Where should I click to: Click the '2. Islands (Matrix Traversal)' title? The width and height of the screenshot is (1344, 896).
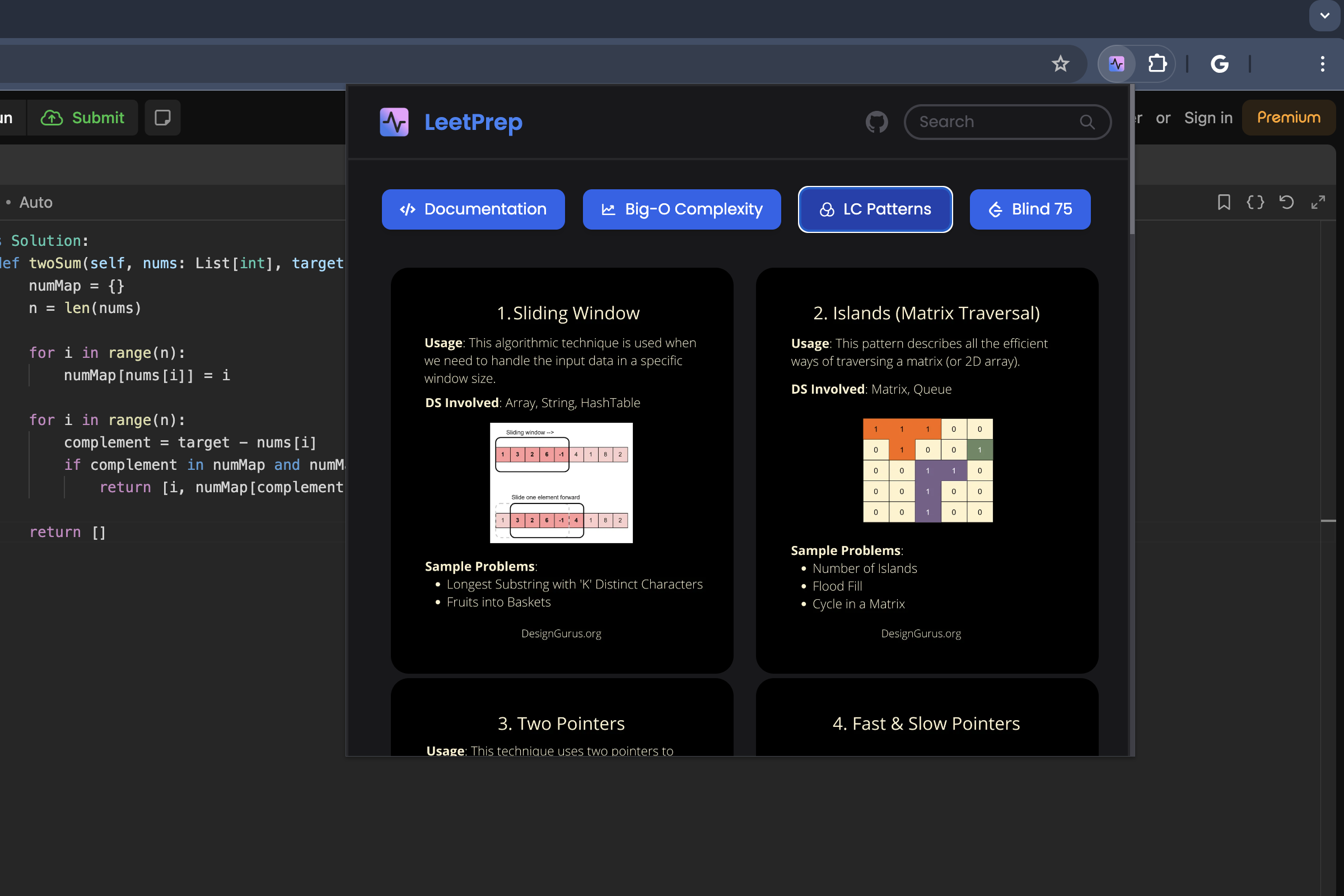pos(926,313)
